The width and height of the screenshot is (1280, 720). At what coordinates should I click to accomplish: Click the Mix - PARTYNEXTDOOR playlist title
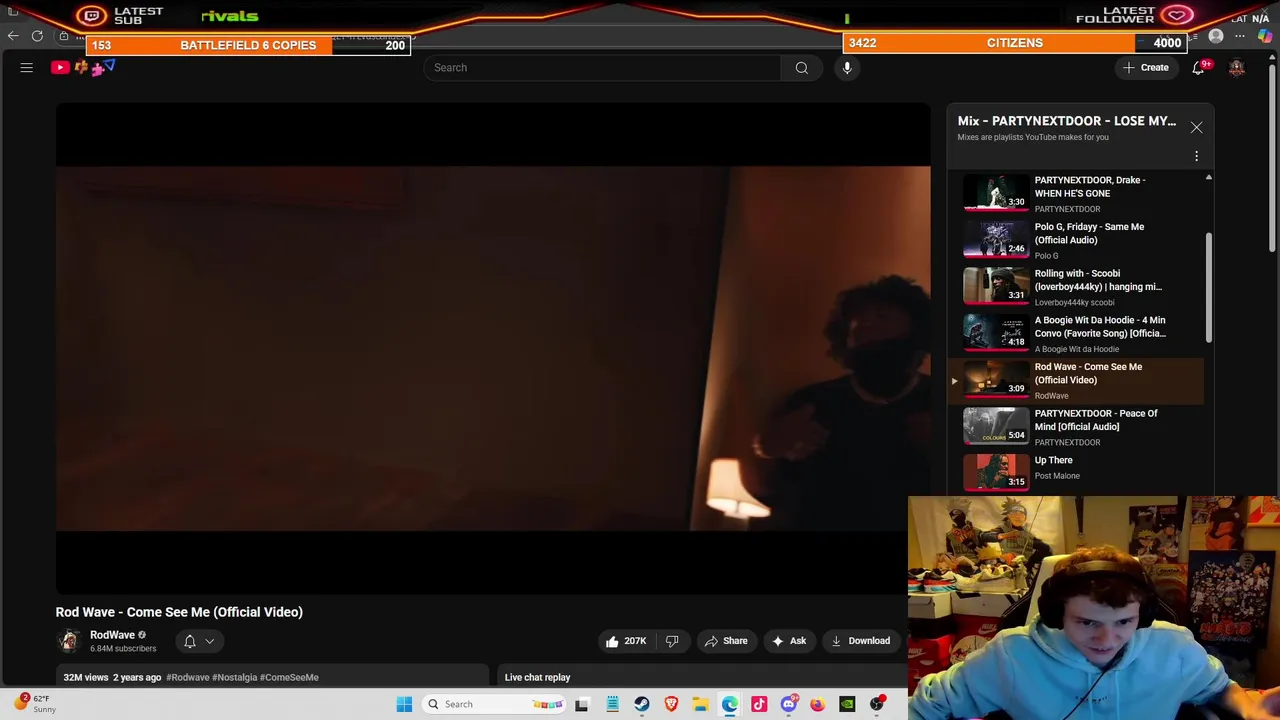pyautogui.click(x=1067, y=121)
